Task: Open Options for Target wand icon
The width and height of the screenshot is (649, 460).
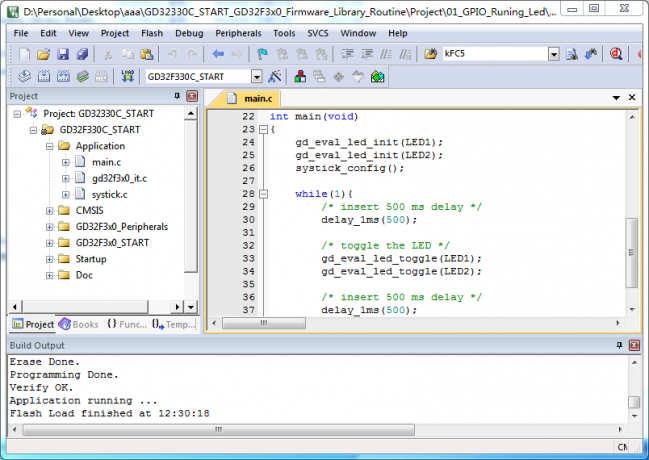Action: coord(275,76)
